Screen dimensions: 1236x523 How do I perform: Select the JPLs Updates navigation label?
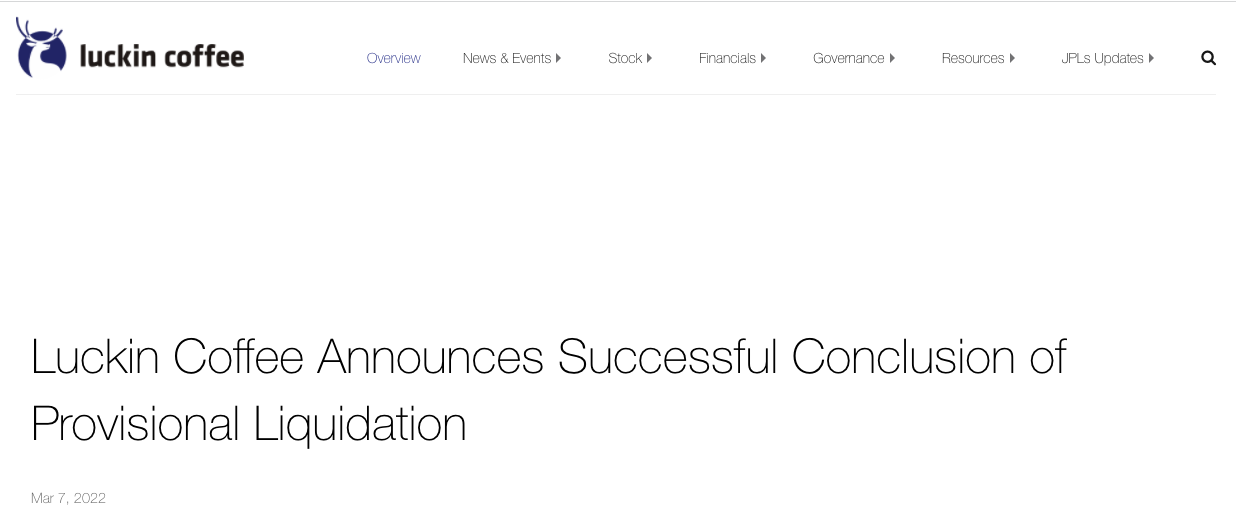tap(1102, 58)
